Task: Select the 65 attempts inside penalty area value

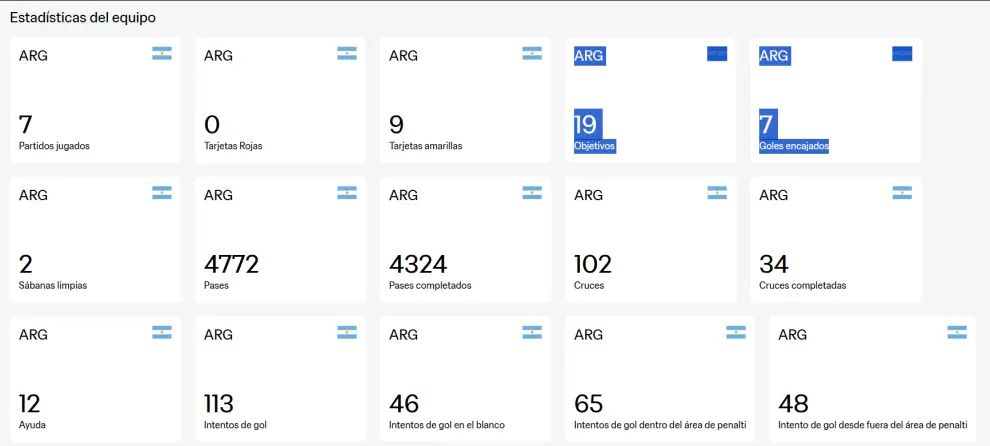Action: tap(588, 404)
